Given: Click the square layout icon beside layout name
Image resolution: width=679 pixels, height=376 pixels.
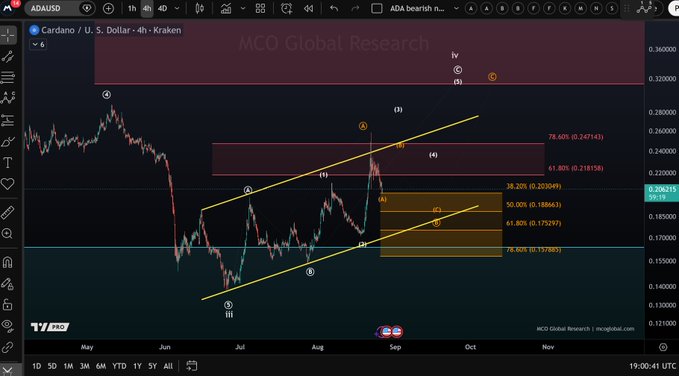Looking at the screenshot, I should 377,8.
